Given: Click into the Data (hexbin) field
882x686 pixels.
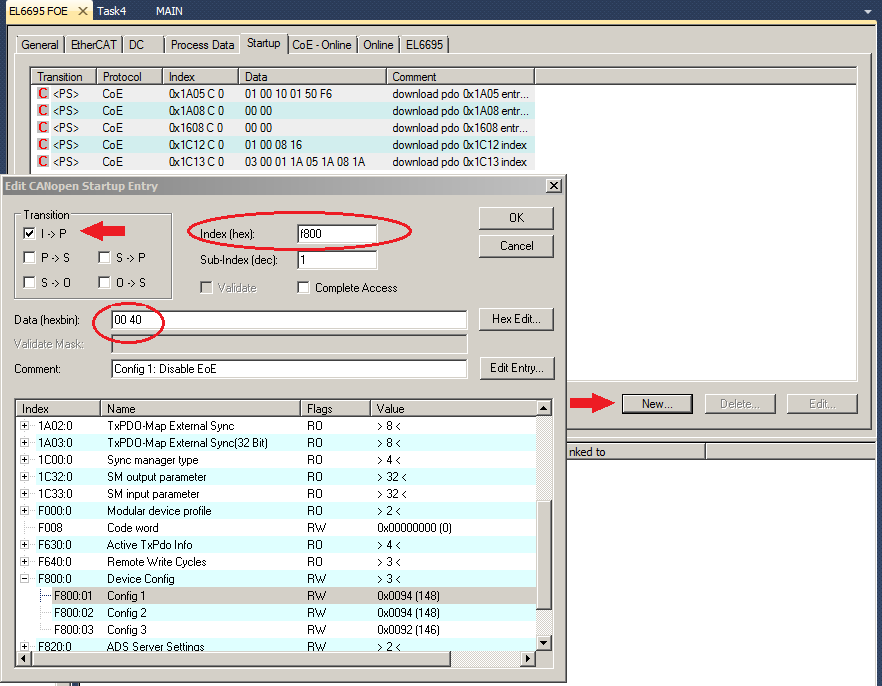Looking at the screenshot, I should [289, 320].
